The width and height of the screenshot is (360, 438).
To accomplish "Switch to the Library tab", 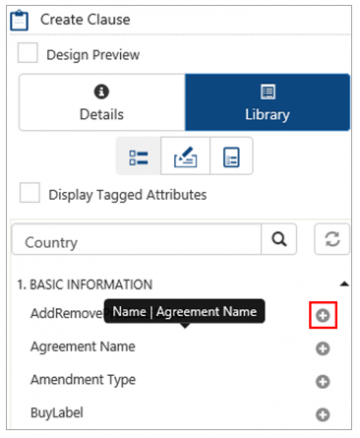I will pyautogui.click(x=267, y=102).
